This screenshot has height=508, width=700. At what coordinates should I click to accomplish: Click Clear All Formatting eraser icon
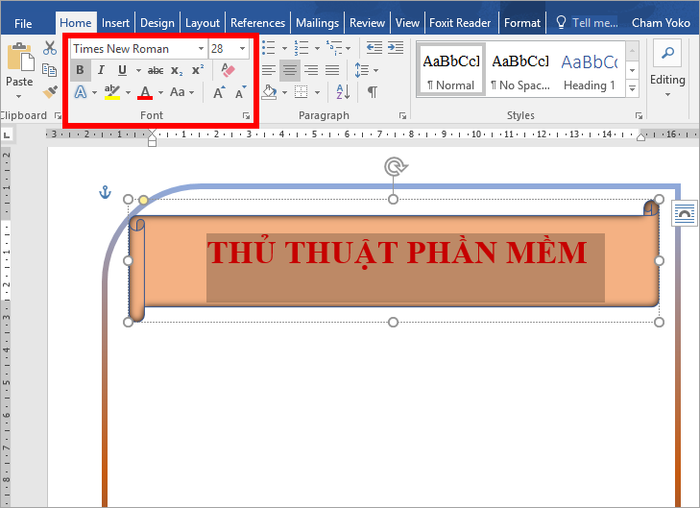click(228, 70)
